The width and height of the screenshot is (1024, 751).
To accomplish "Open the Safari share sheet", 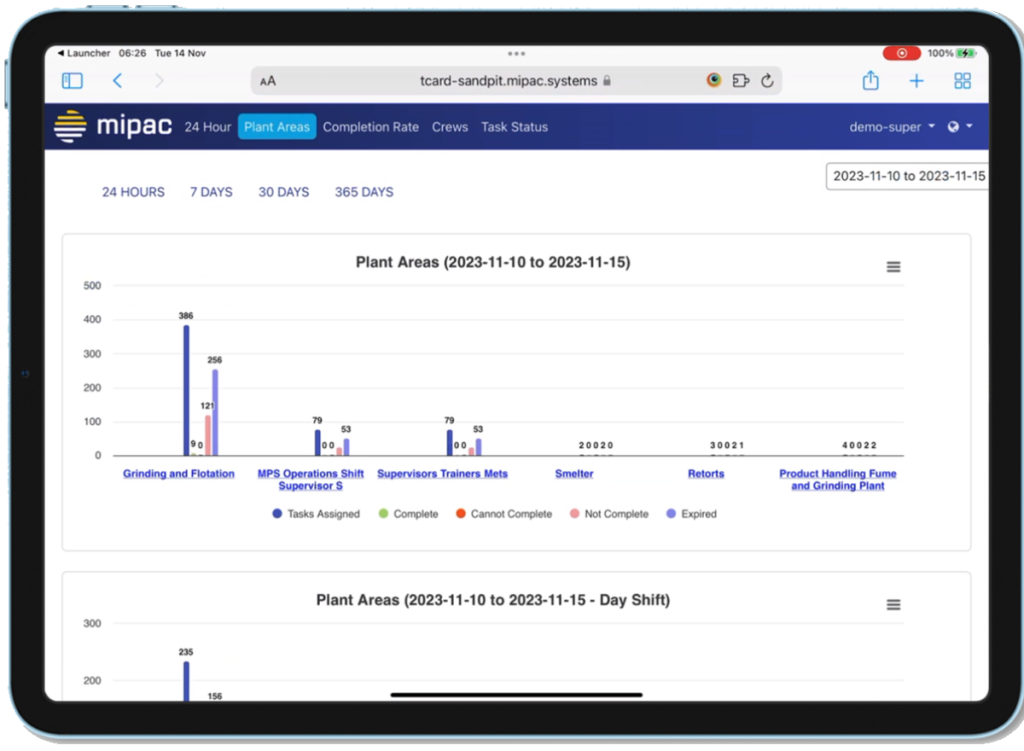I will (x=871, y=80).
